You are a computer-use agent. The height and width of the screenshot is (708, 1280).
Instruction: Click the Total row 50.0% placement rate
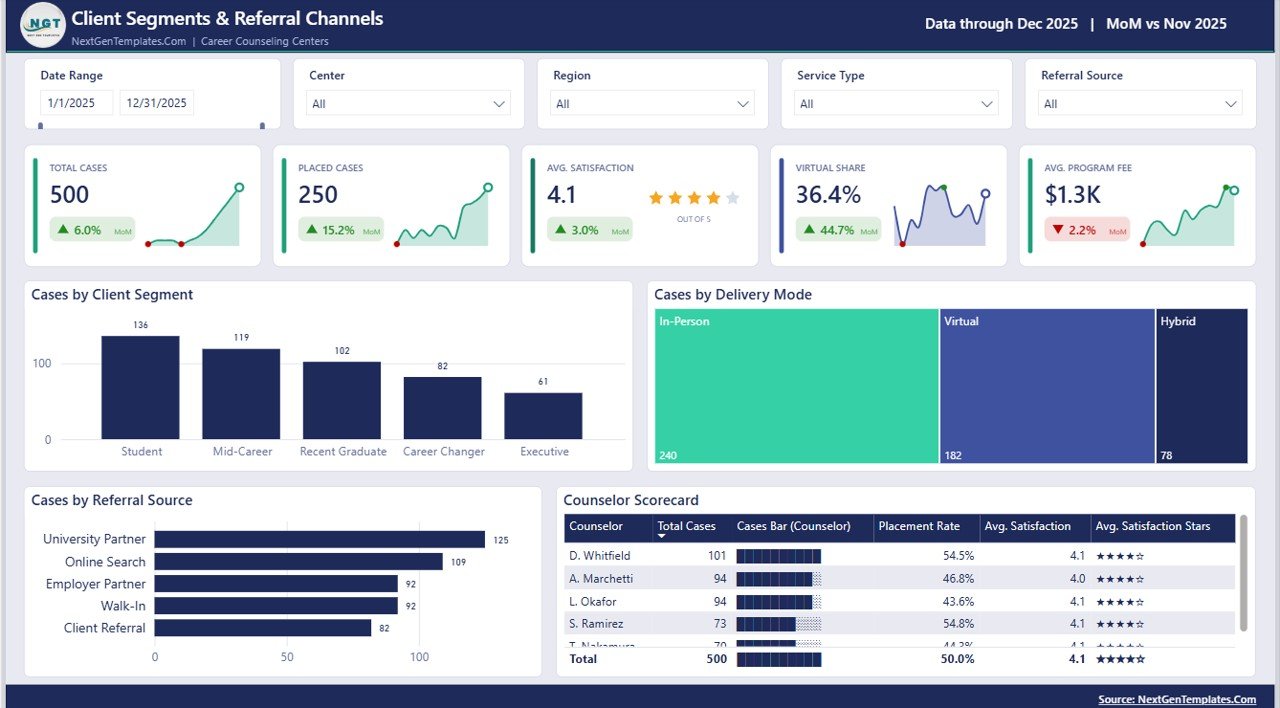click(x=957, y=659)
